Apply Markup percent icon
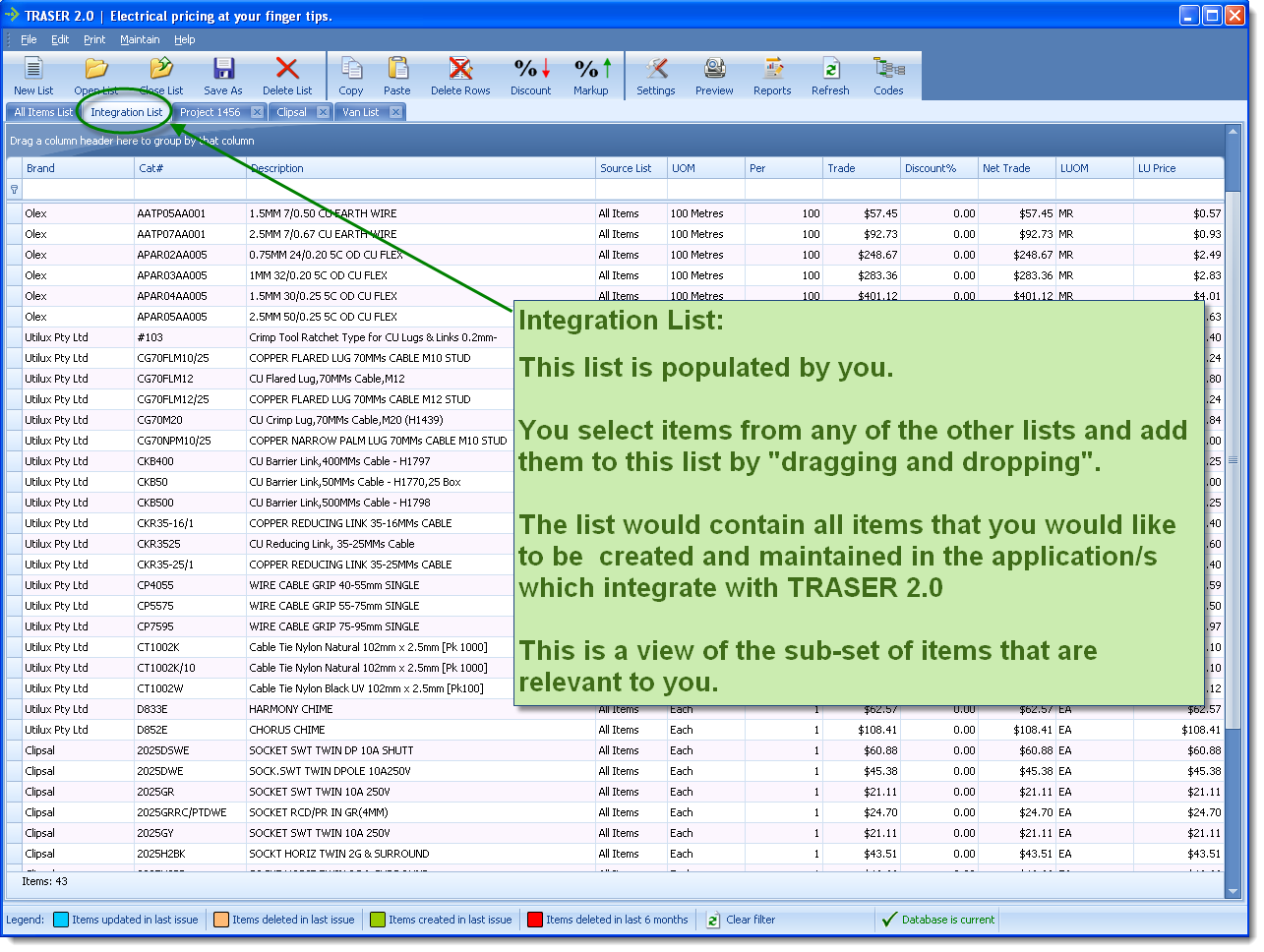 [592, 68]
